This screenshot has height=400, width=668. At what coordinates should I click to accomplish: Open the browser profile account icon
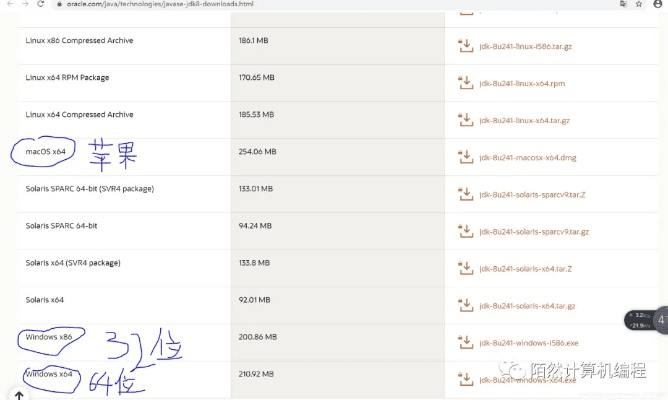pos(658,5)
